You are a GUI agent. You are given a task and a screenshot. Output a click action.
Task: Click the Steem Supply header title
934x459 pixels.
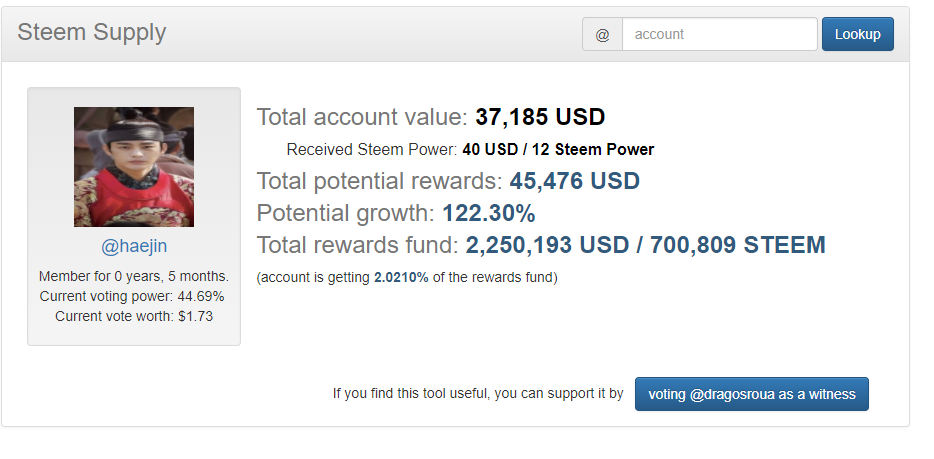pos(92,33)
